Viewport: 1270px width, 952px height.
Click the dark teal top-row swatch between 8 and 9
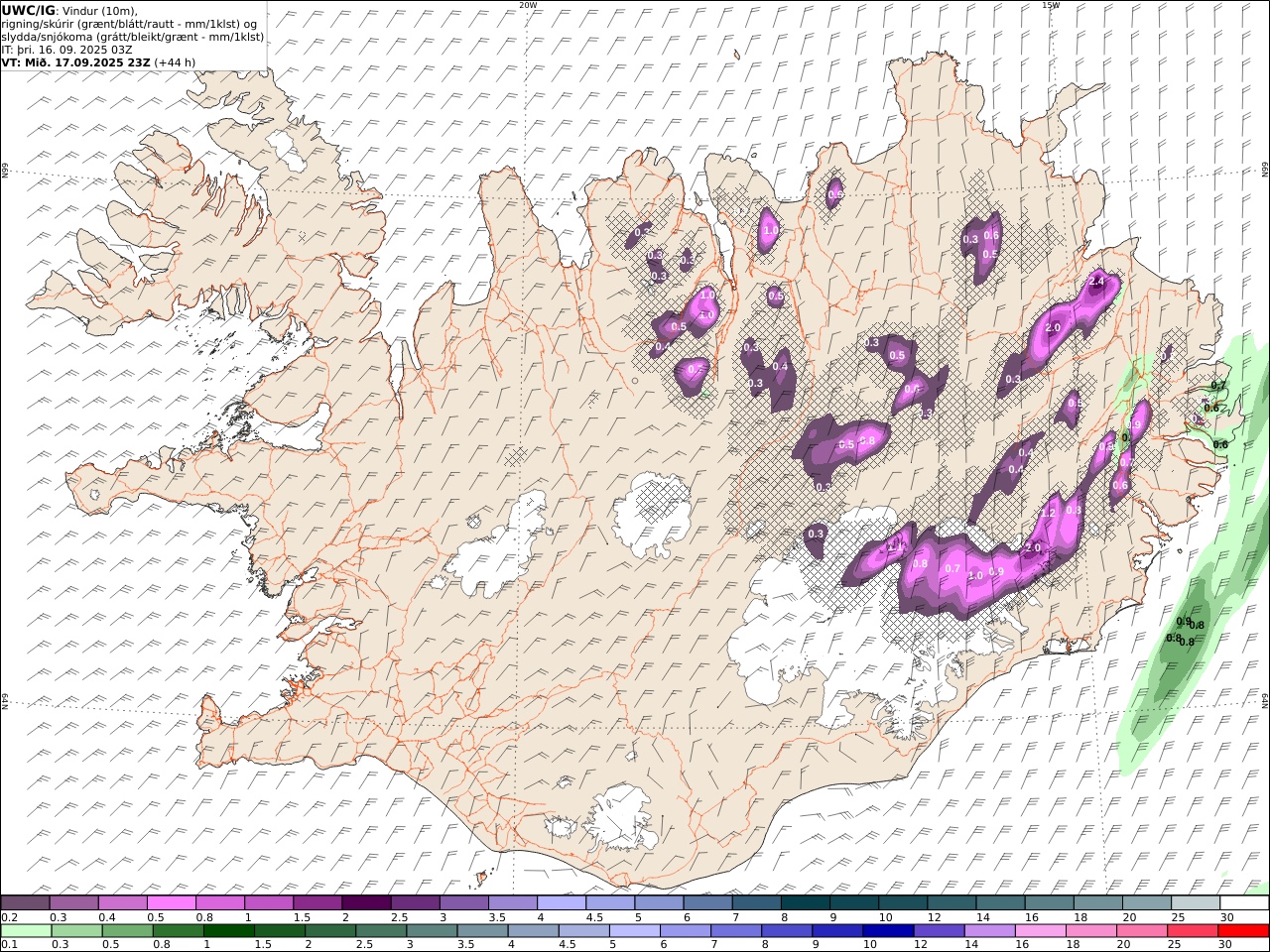[x=805, y=903]
